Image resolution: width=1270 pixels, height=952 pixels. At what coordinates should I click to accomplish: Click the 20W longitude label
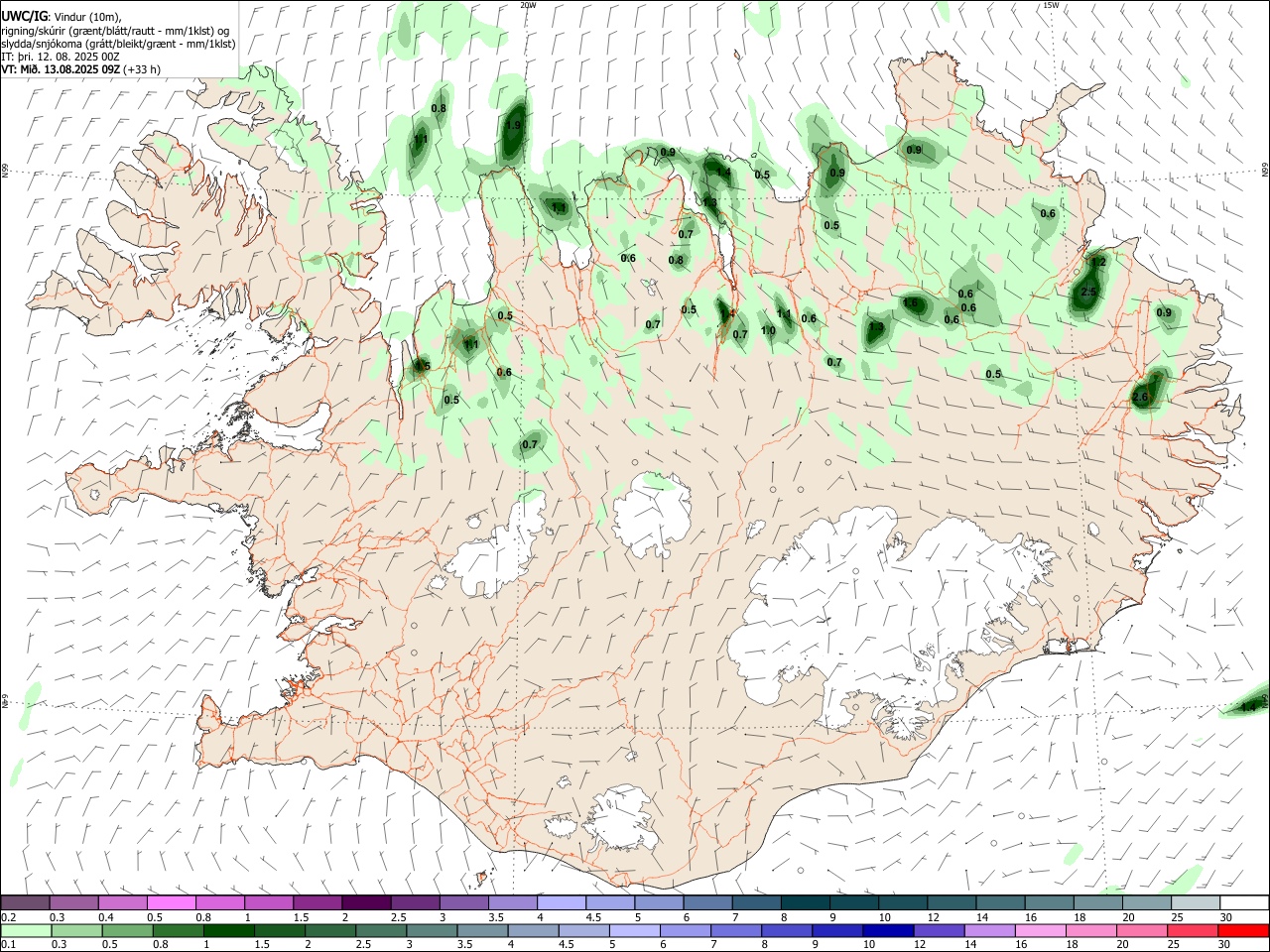coord(528,5)
